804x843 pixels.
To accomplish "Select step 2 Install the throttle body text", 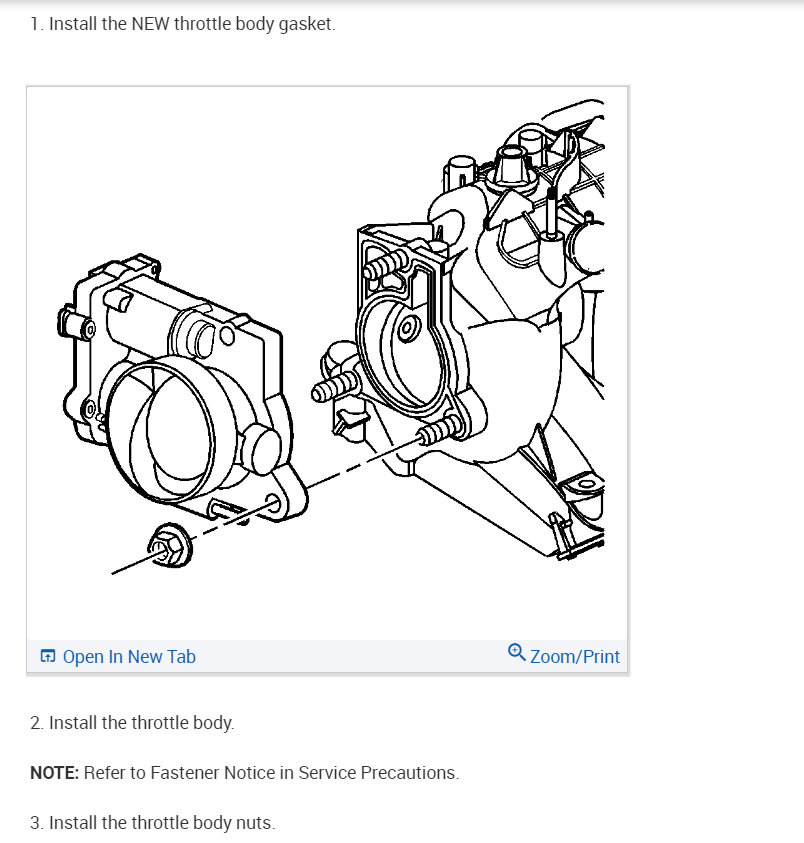I will tap(132, 723).
